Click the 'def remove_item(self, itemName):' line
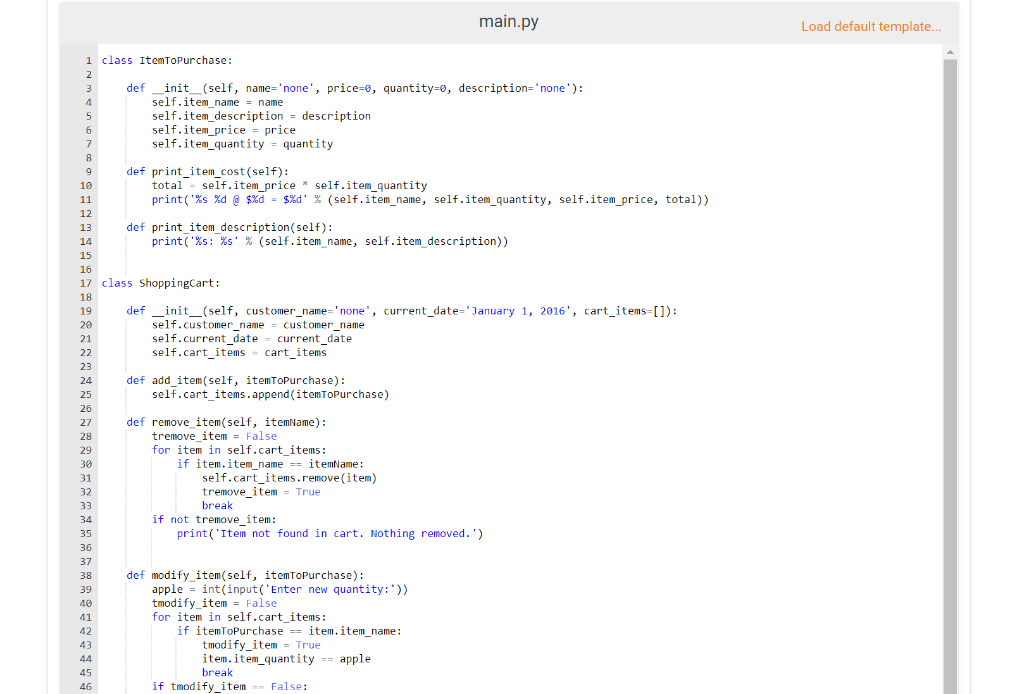 226,422
